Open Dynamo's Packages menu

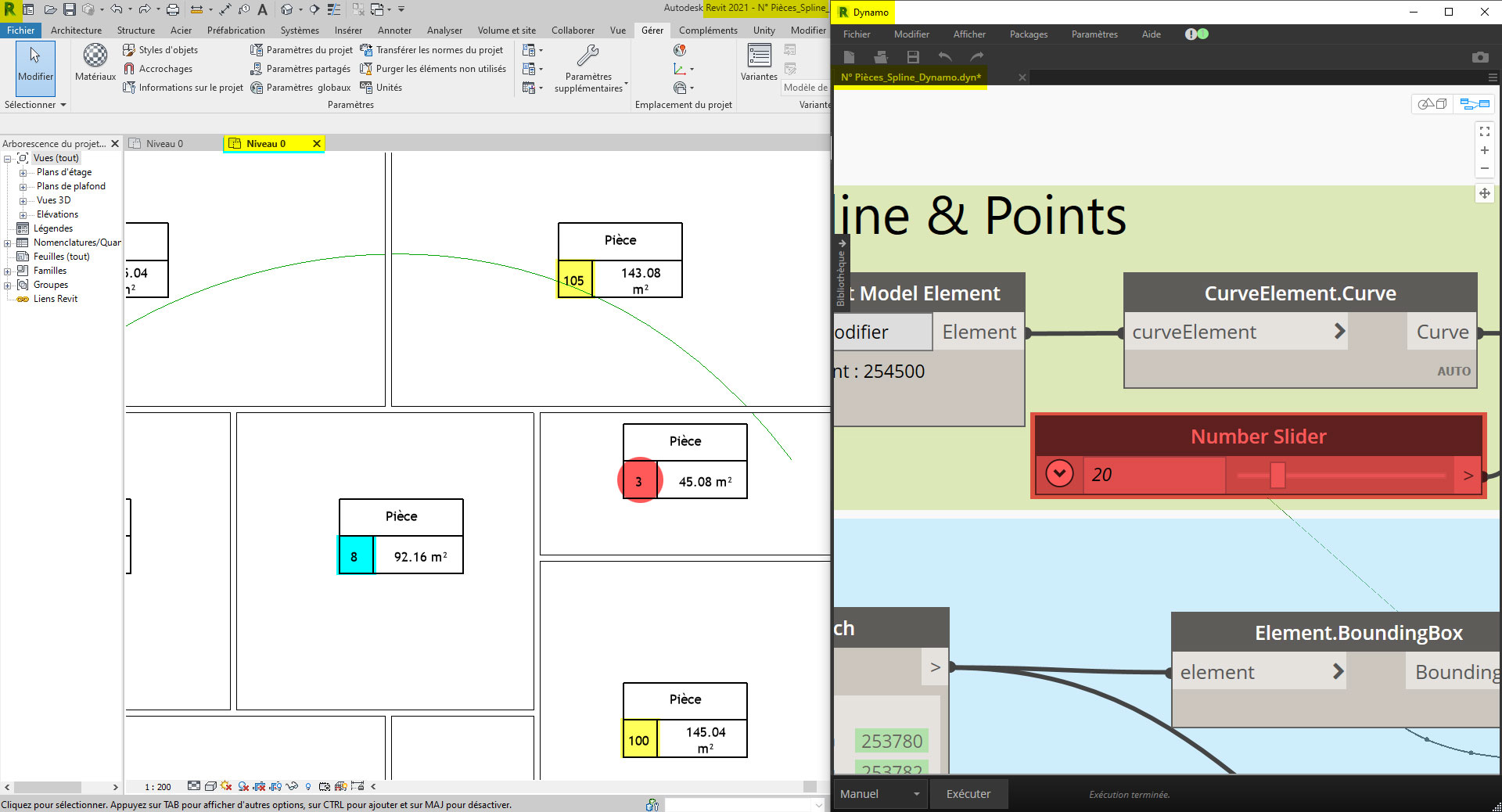coord(1028,34)
